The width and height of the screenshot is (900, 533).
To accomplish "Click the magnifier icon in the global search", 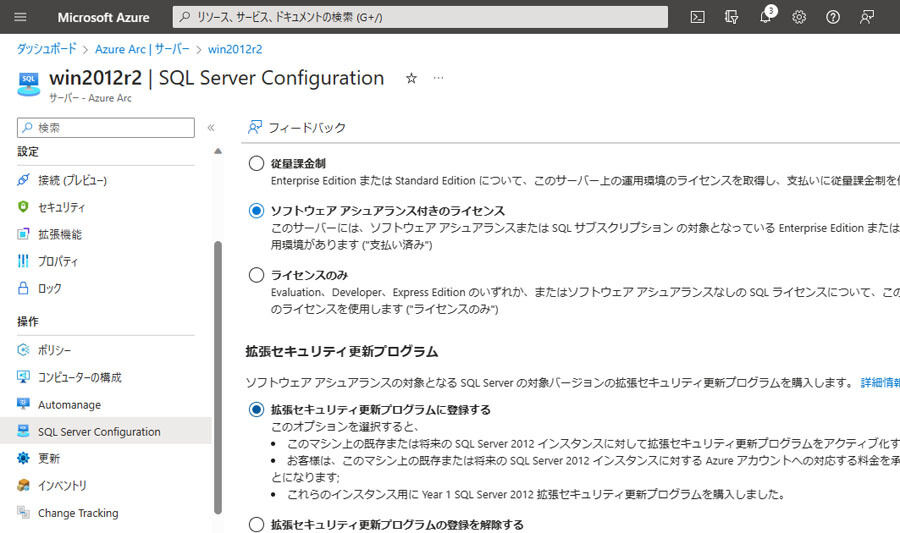I will 184,17.
